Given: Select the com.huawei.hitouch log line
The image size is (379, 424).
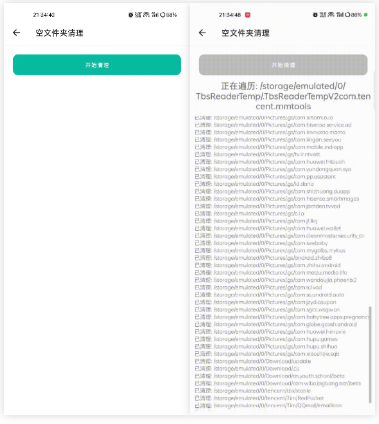Looking at the screenshot, I should [270, 162].
